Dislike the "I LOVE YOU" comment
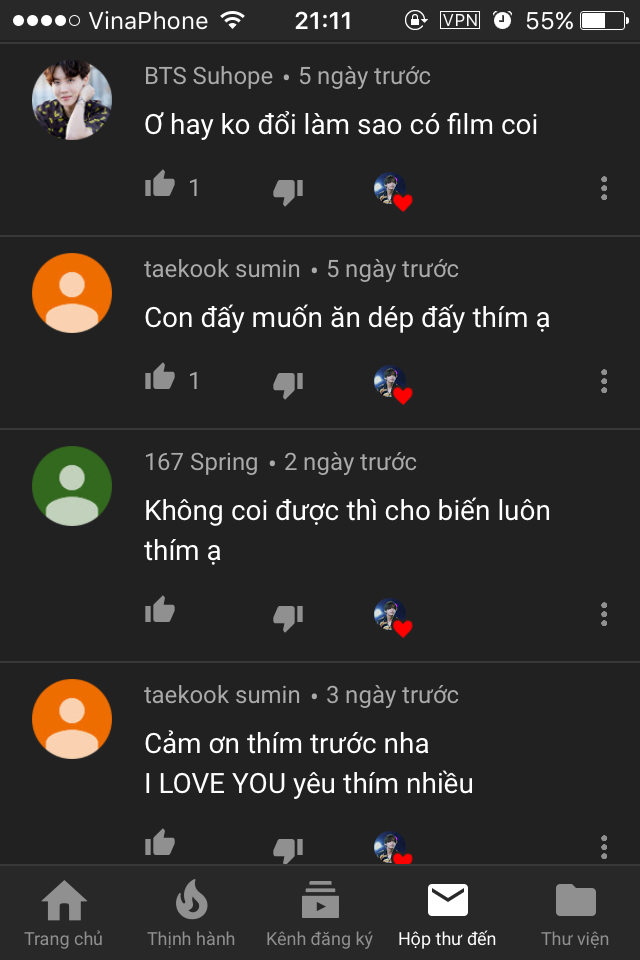The image size is (640, 960). pos(288,850)
